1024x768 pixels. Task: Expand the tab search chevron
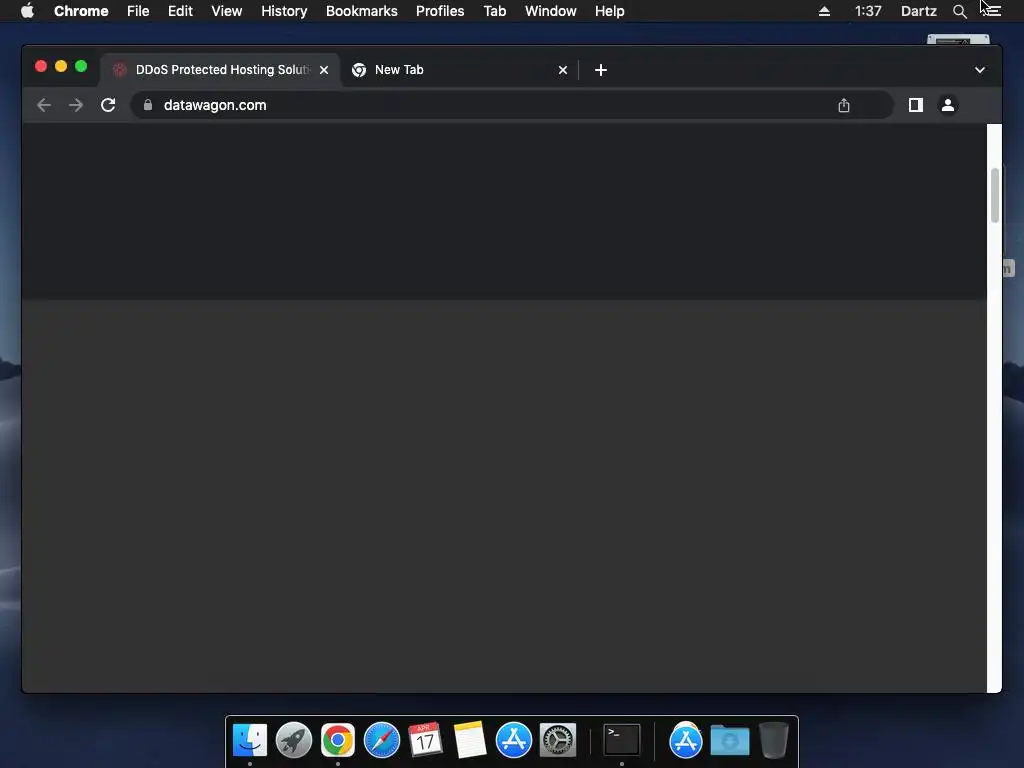tap(980, 70)
